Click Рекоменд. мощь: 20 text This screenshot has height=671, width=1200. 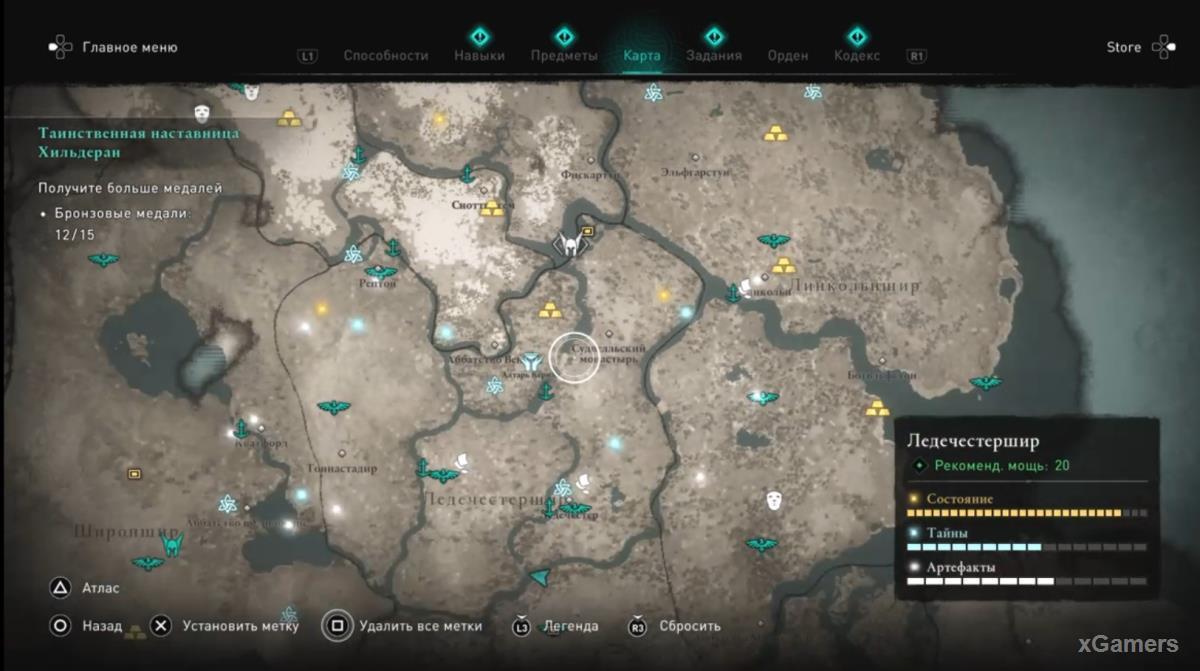(x=1003, y=466)
